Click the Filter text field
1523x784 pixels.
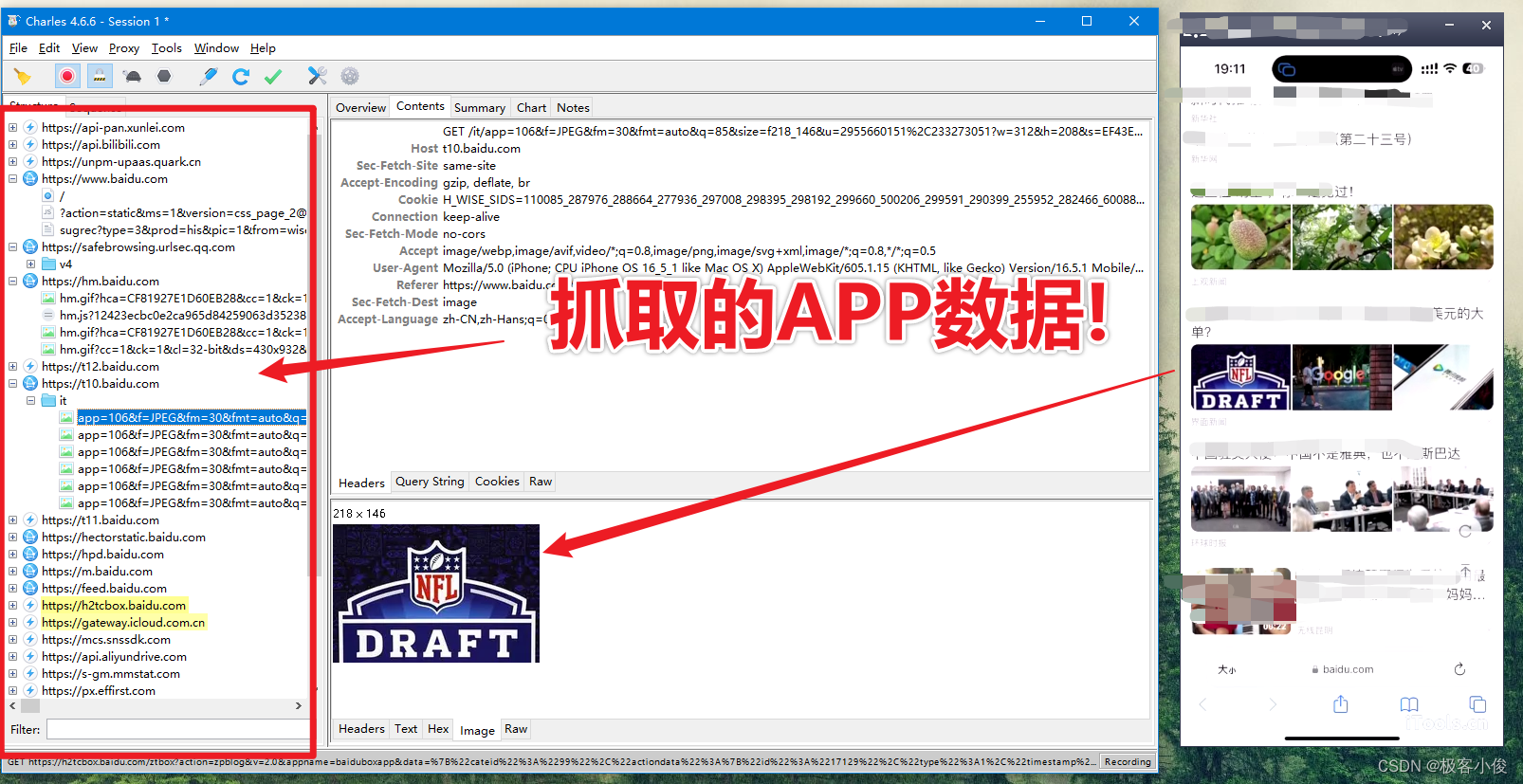pos(177,729)
